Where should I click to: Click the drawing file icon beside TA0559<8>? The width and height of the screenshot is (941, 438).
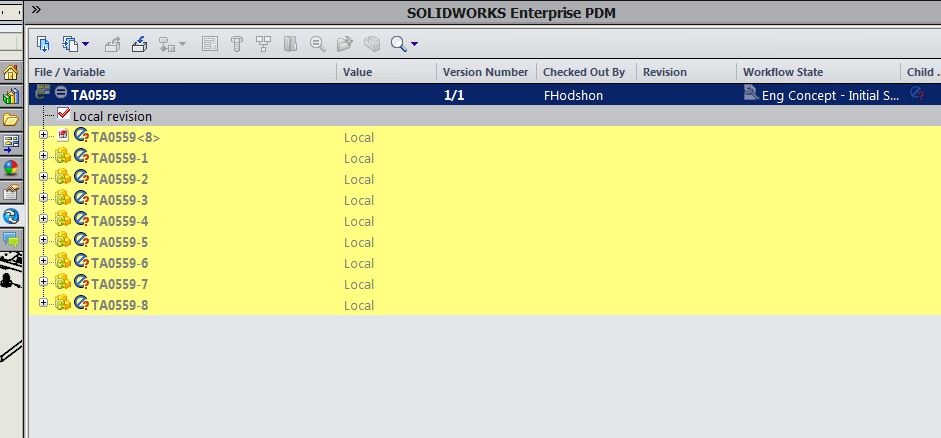pyautogui.click(x=63, y=135)
